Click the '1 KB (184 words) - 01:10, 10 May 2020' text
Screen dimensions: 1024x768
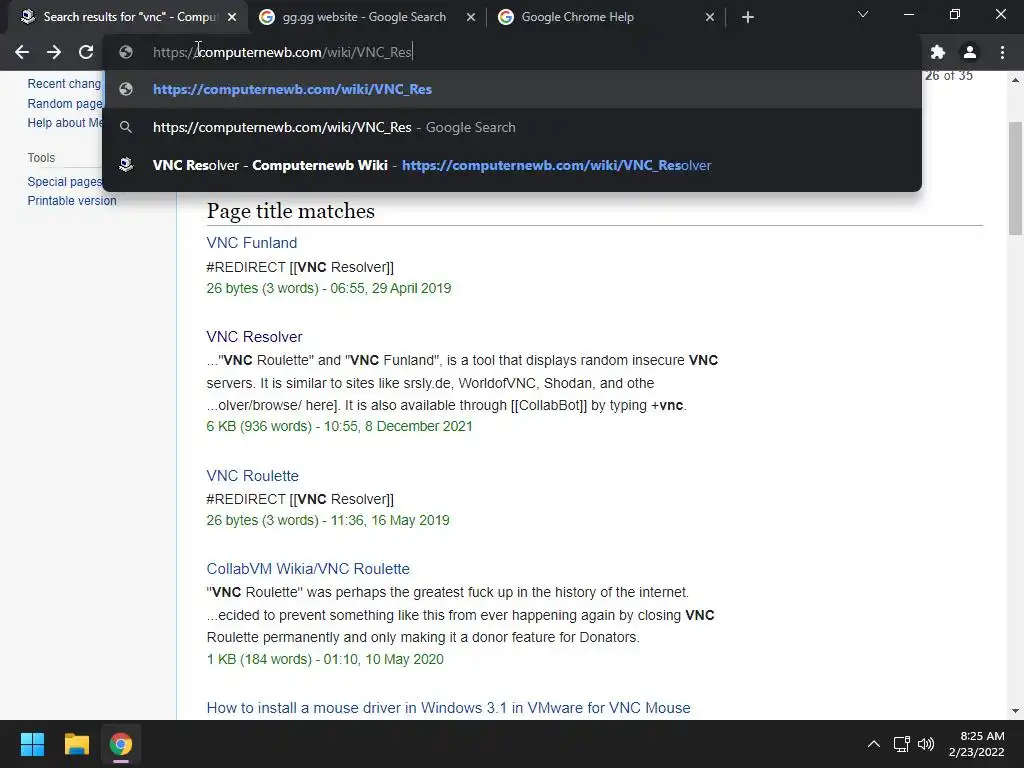(325, 660)
